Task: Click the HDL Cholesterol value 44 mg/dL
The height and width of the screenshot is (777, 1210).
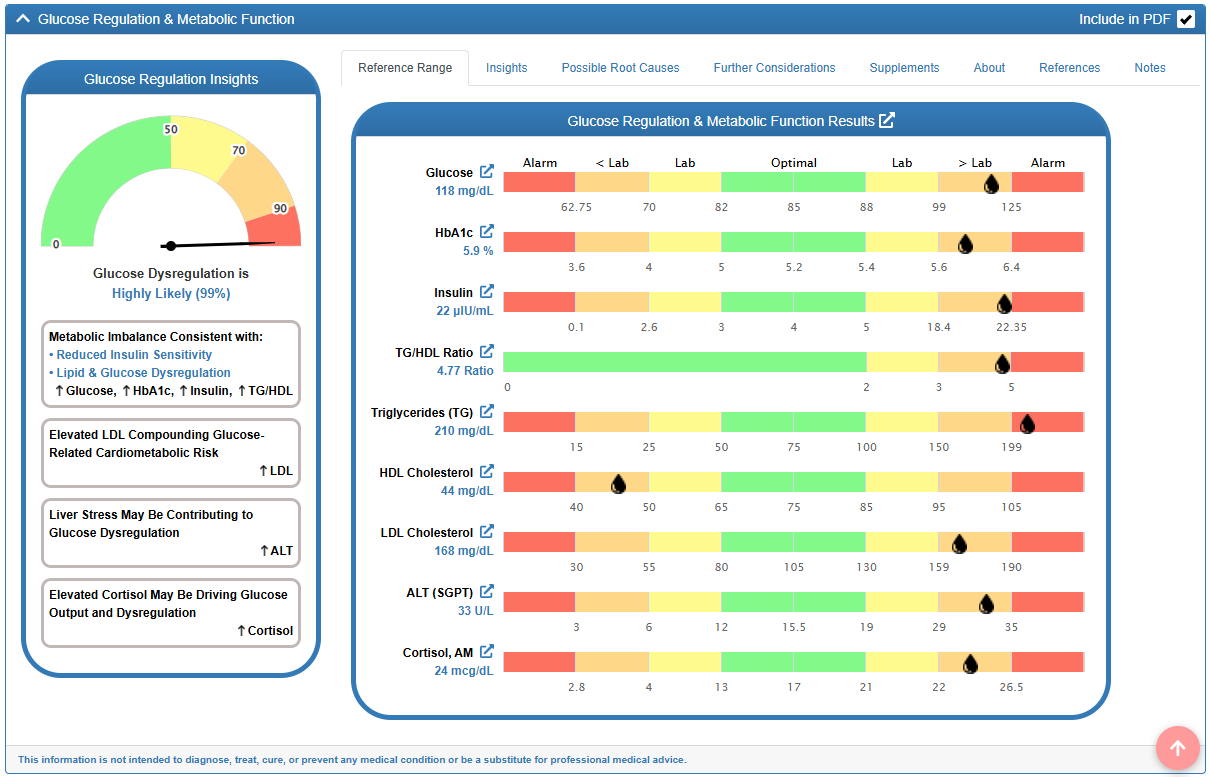Action: pyautogui.click(x=467, y=491)
